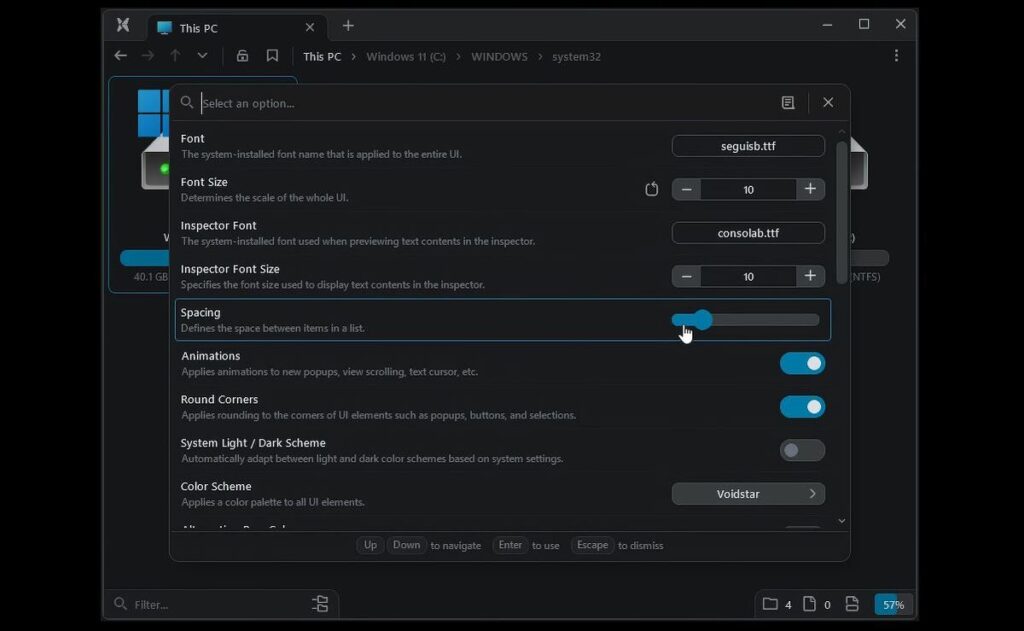This screenshot has height=631, width=1024.
Task: Open bookmarks via the bookmark icon
Action: [272, 56]
